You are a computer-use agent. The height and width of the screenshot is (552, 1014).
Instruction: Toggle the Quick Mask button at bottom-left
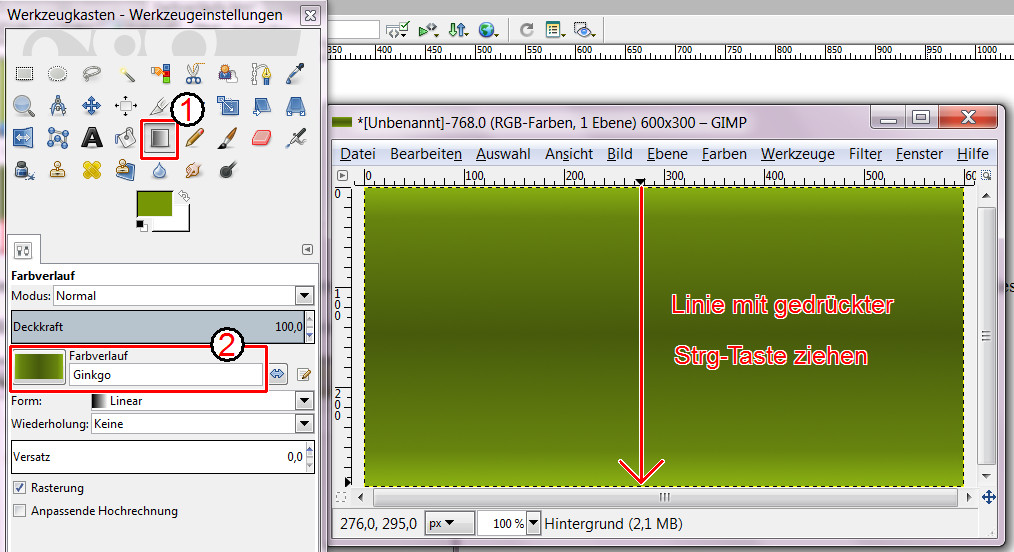tap(341, 497)
